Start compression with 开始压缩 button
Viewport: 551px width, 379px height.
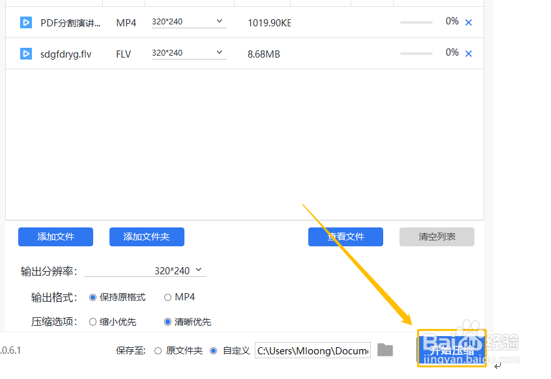click(x=452, y=350)
